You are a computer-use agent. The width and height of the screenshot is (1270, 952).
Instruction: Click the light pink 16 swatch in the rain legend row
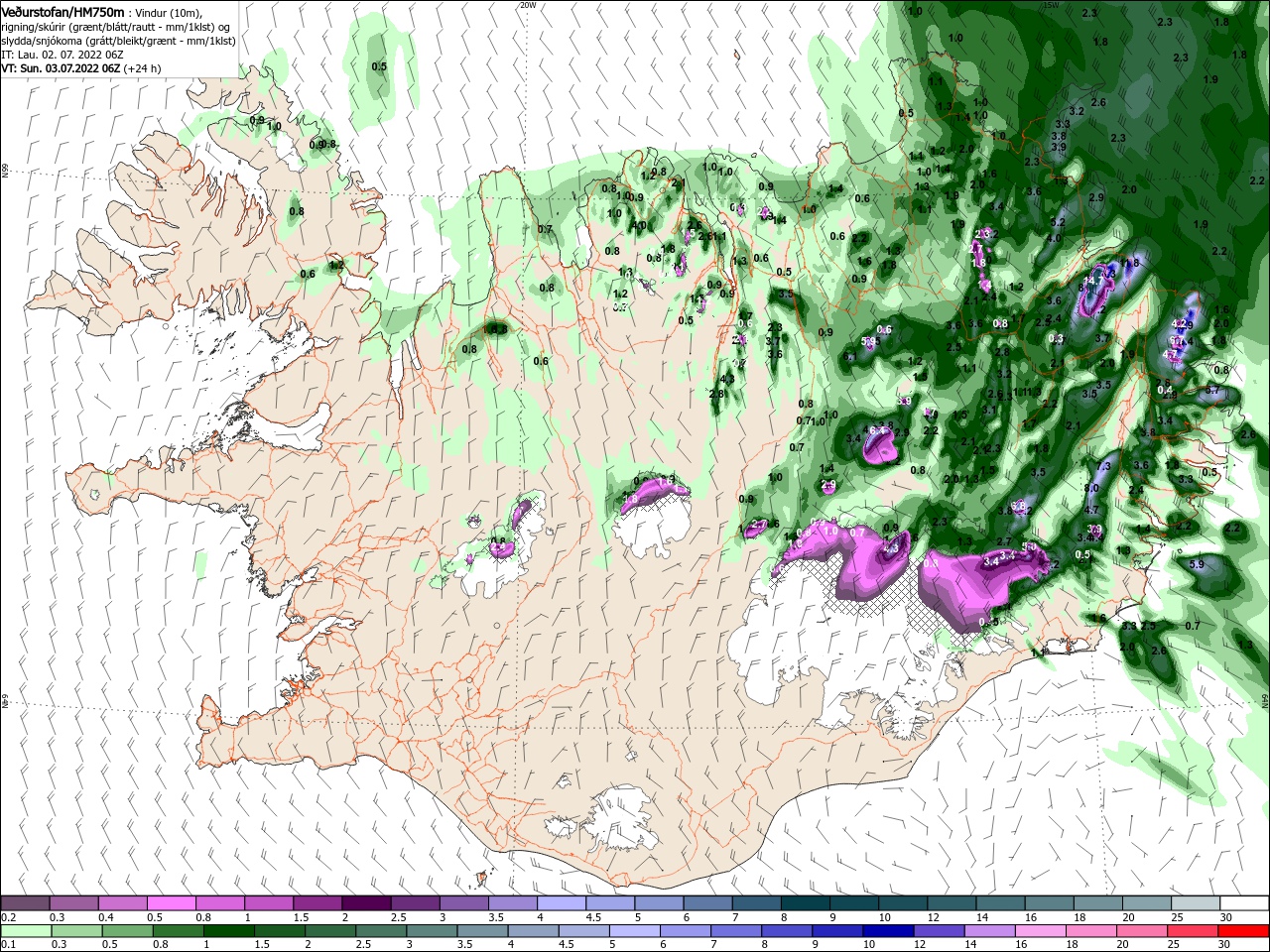(x=1041, y=931)
